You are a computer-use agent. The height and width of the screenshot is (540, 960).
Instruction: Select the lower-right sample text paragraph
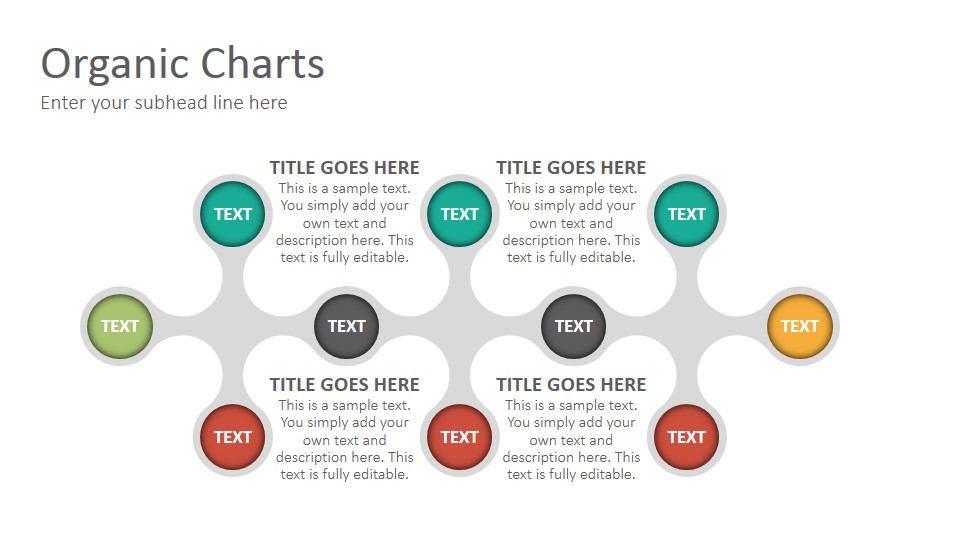(x=571, y=440)
